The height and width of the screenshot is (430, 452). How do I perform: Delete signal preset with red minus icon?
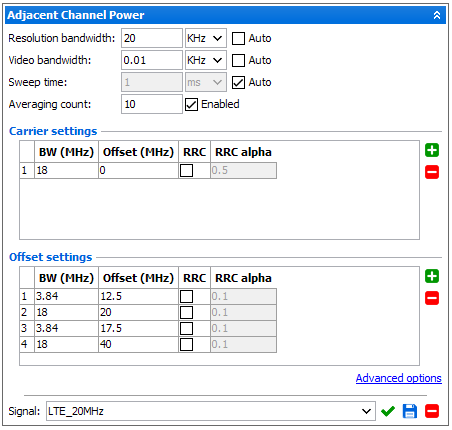(x=432, y=411)
